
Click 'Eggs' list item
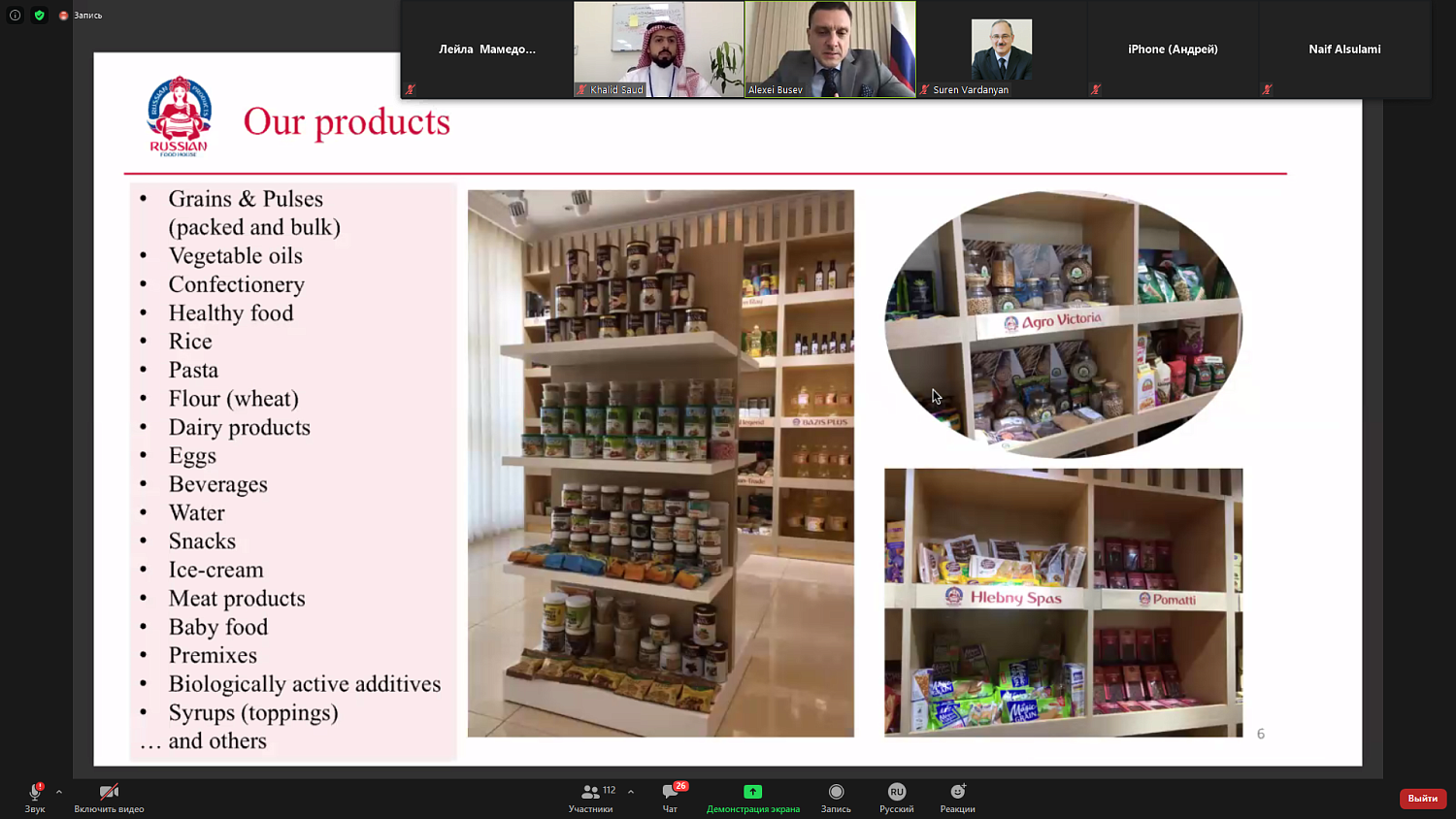[x=192, y=456]
